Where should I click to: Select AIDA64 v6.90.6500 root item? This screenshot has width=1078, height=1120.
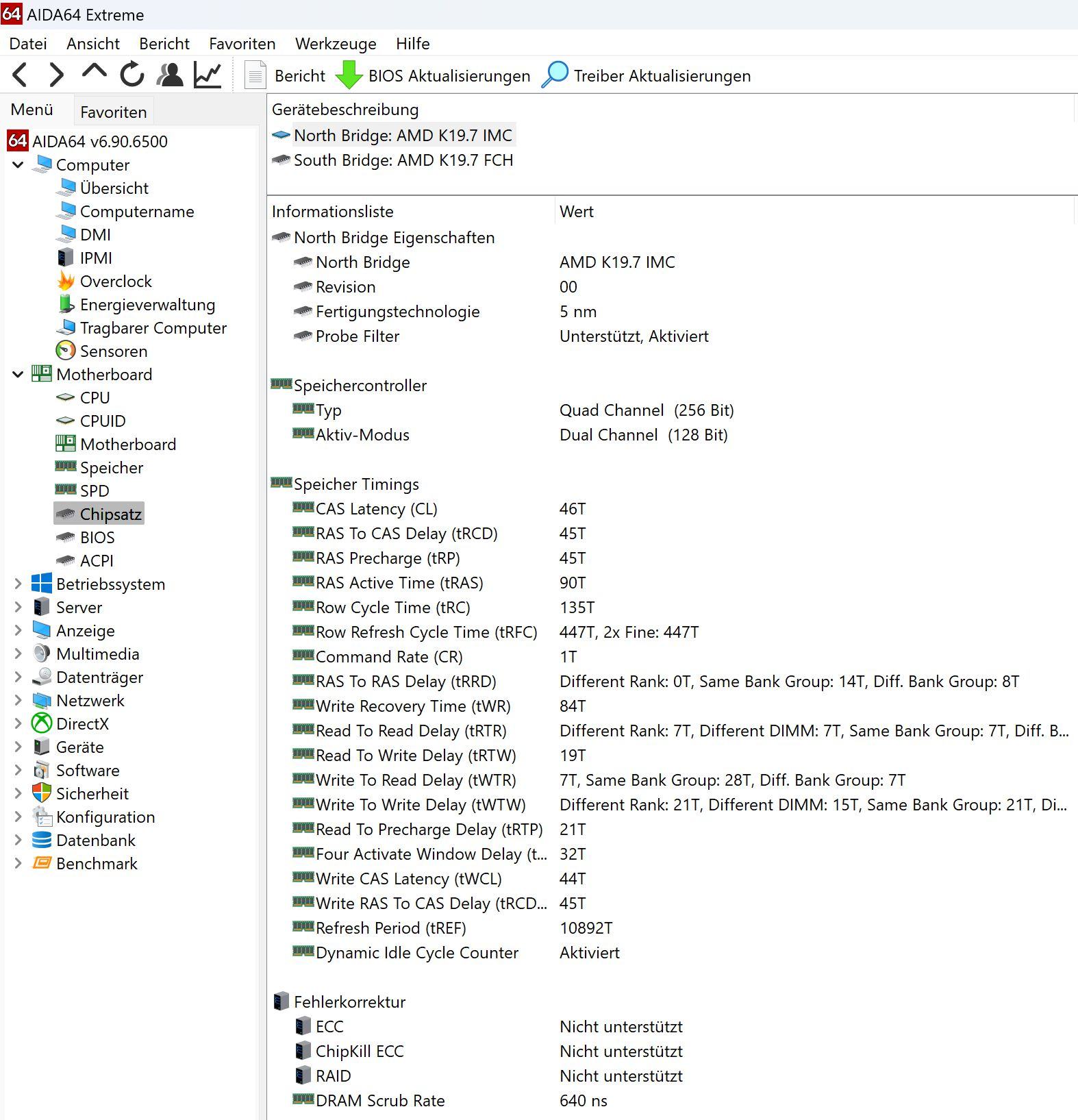pyautogui.click(x=87, y=142)
